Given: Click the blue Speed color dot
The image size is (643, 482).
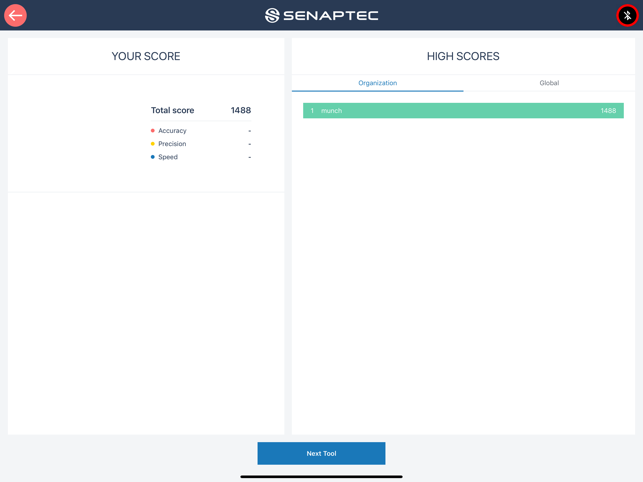Looking at the screenshot, I should pos(153,157).
